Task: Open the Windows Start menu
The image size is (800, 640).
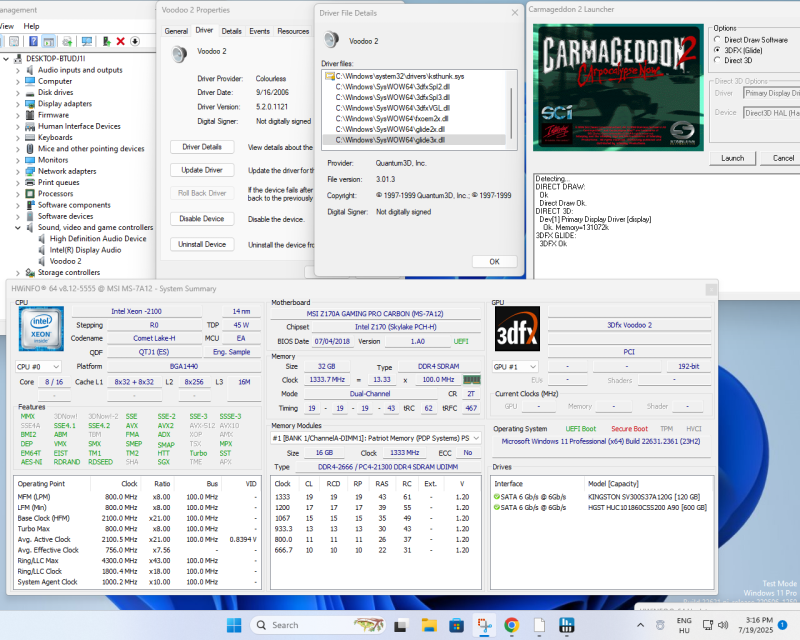Action: coord(234,625)
